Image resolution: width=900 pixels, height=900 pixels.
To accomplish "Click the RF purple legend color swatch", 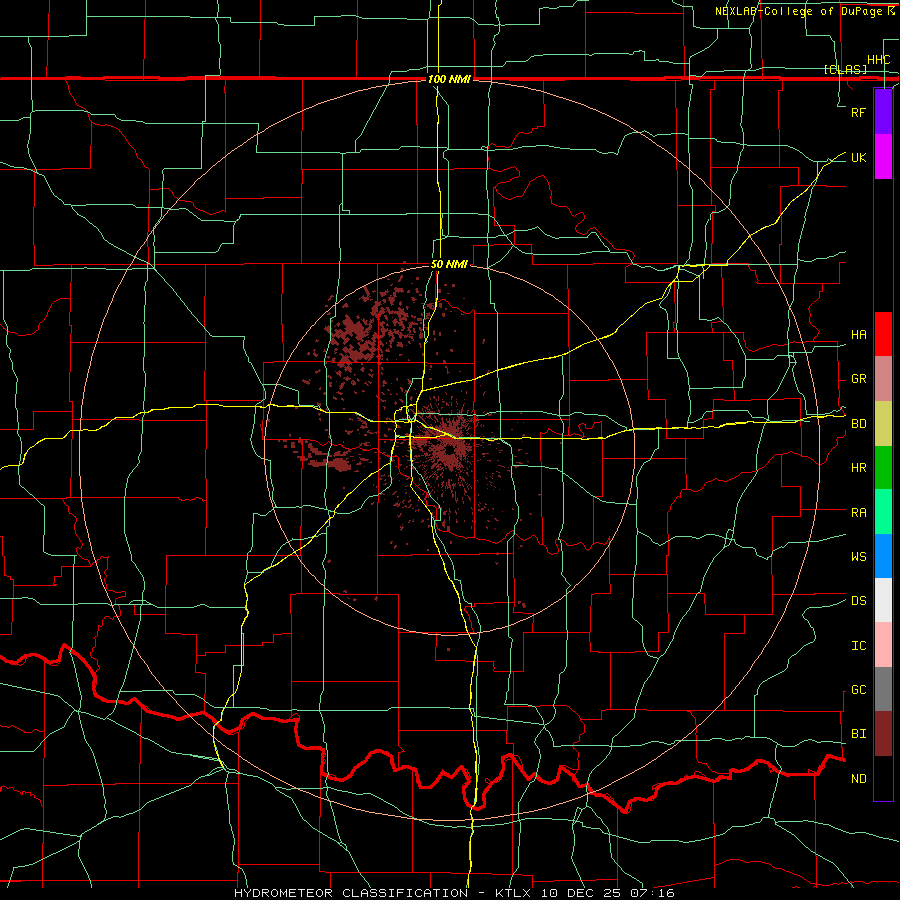I will point(883,112).
